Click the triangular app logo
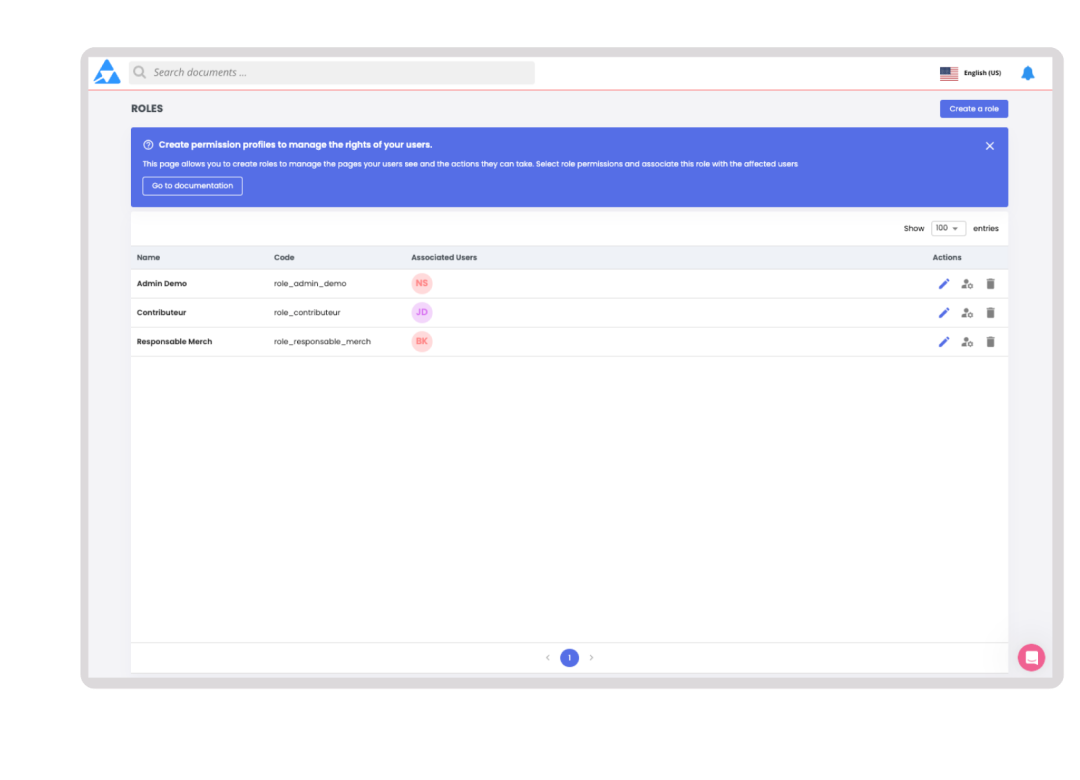Screen dimensions: 1080x780 (107, 71)
